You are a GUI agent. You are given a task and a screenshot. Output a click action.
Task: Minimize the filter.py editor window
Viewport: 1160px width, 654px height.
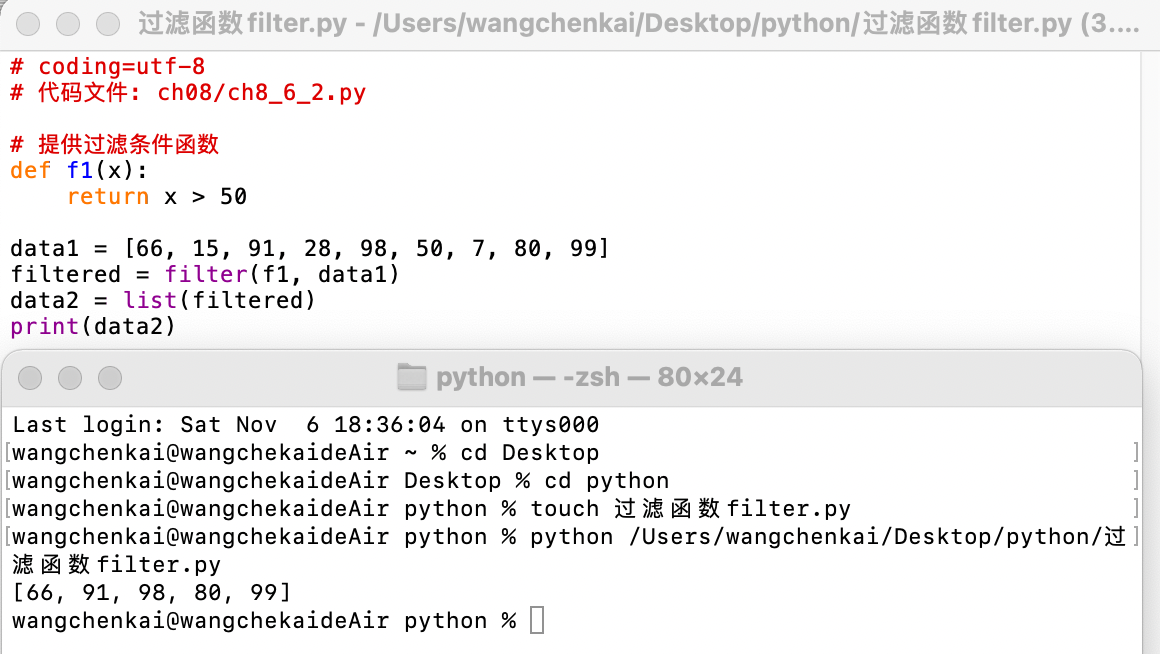pos(68,23)
